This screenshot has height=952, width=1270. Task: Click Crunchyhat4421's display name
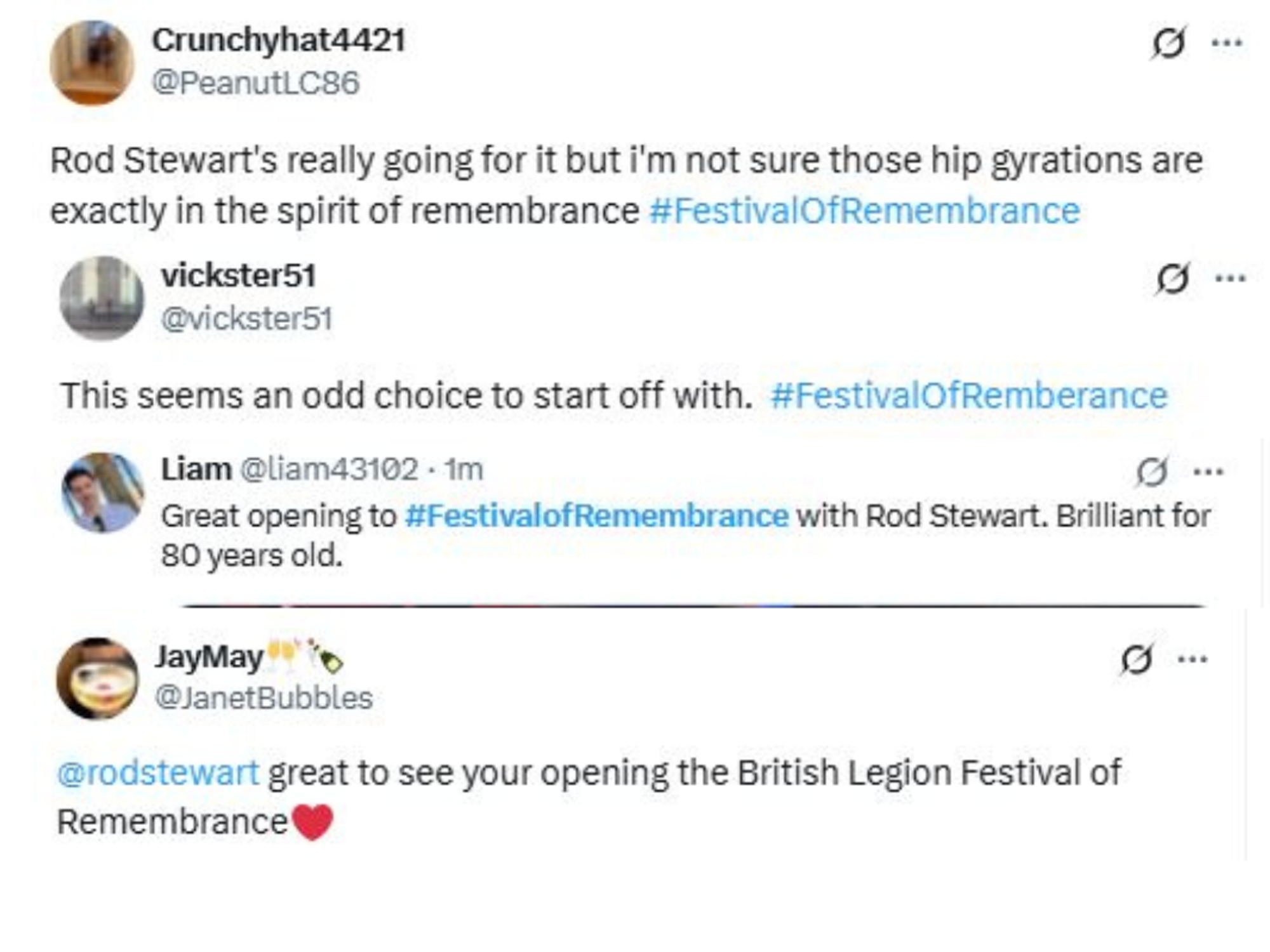click(x=279, y=38)
